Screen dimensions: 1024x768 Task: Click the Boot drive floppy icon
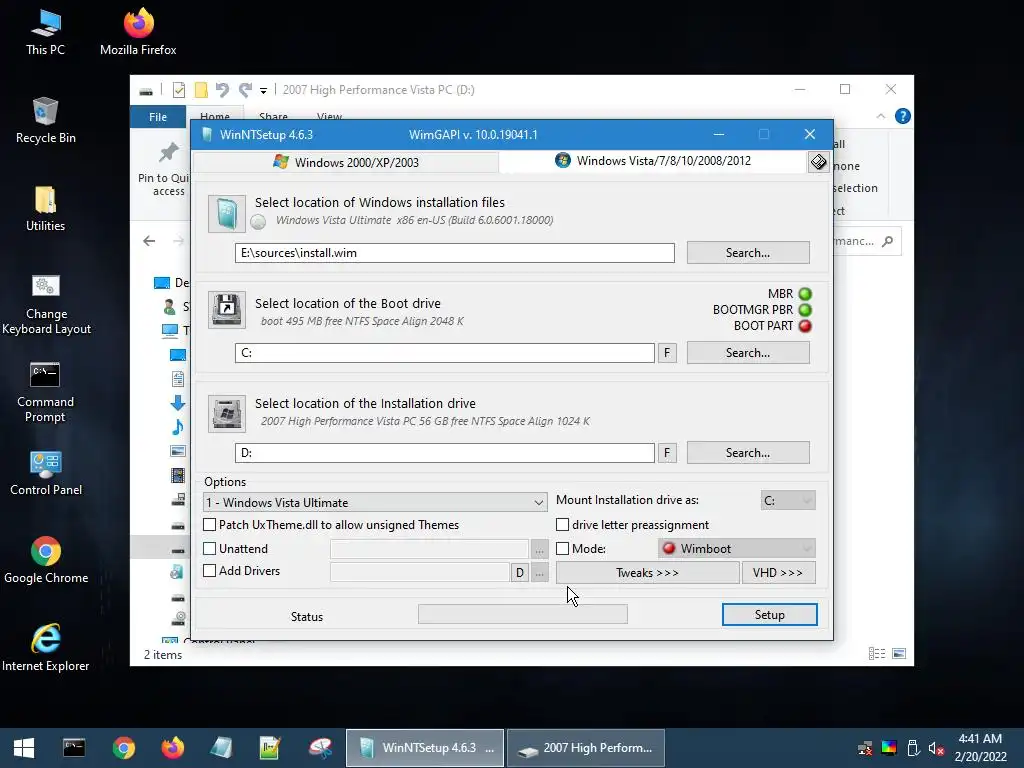227,310
